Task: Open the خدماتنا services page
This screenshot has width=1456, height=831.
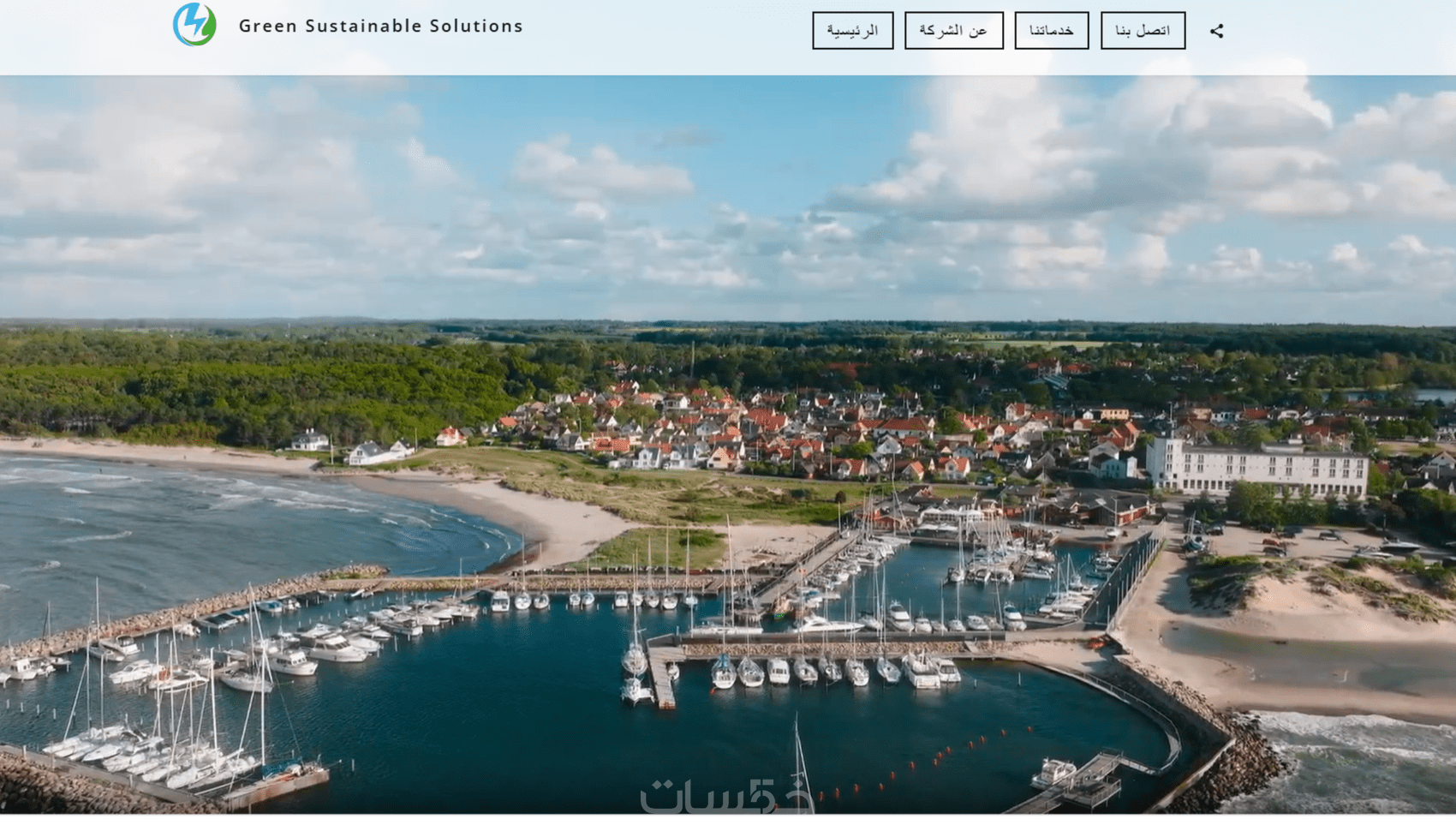Action: tap(1051, 31)
